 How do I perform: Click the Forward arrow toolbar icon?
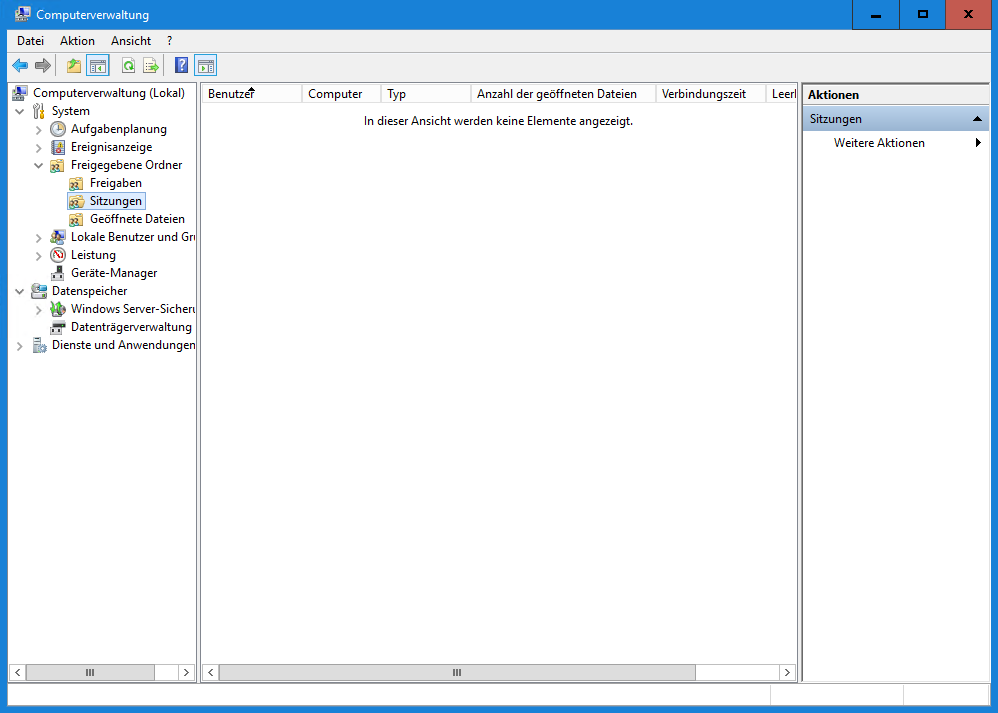(43, 66)
